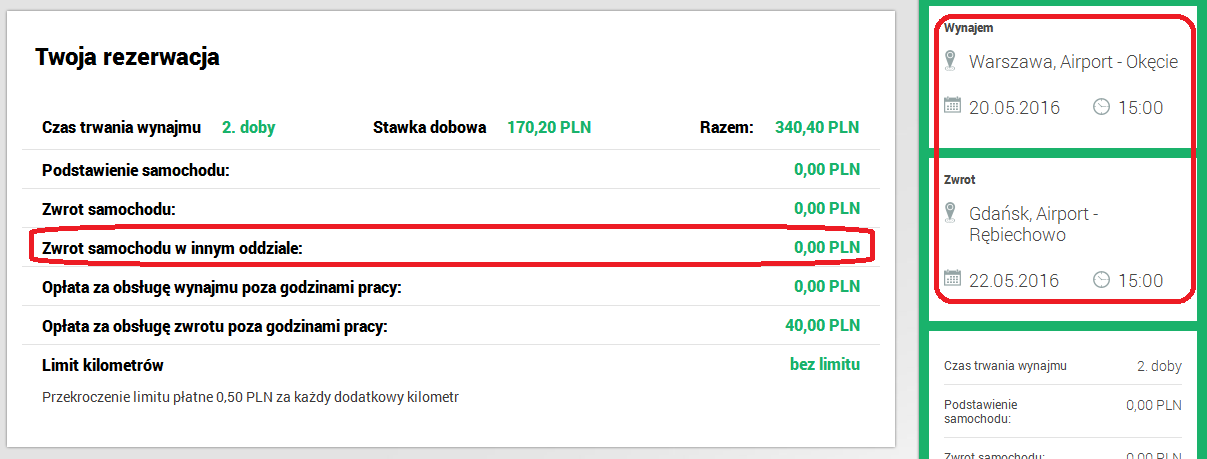
Task: Click the 'Twoja rezerwacja' heading
Action: [127, 57]
